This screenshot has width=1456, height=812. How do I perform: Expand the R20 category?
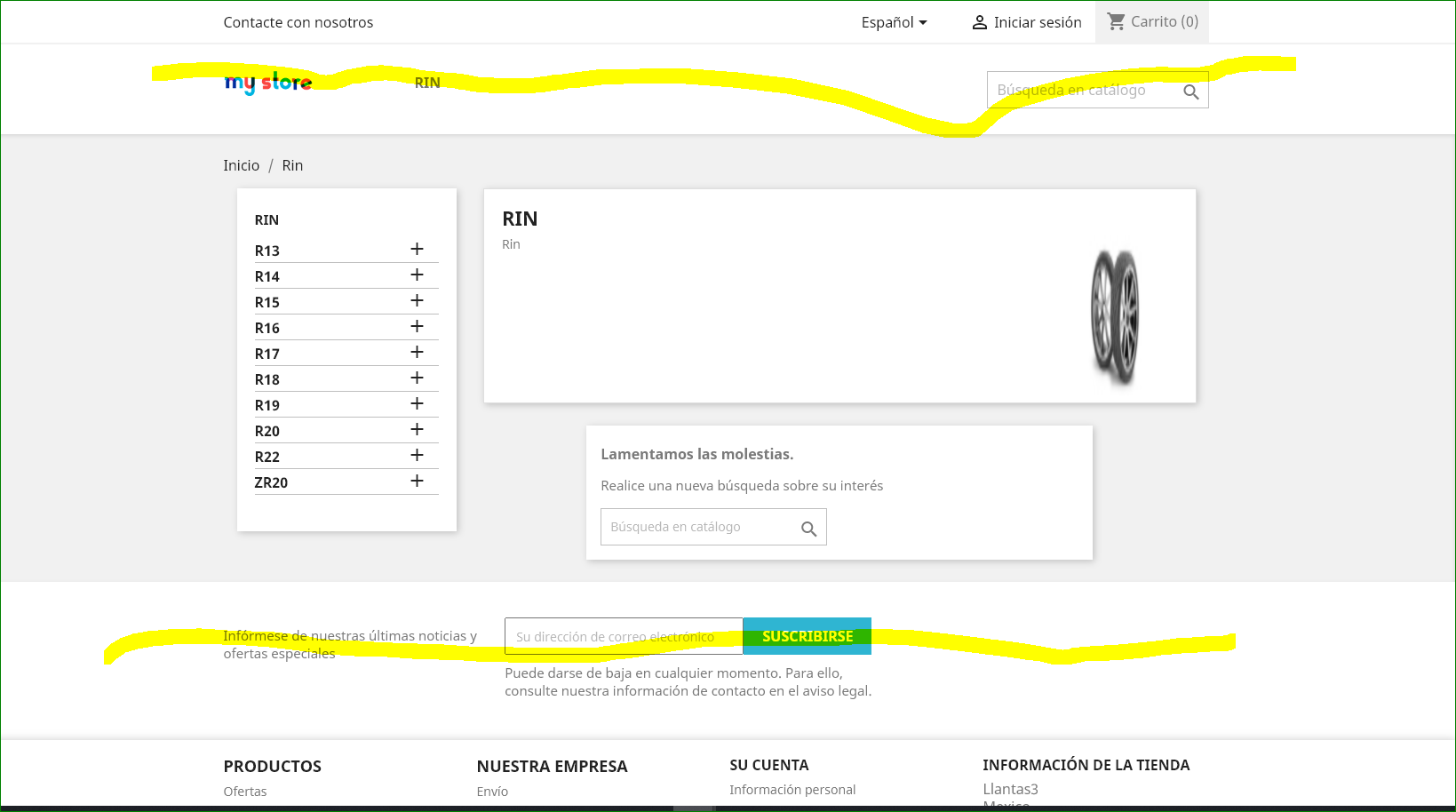[417, 430]
